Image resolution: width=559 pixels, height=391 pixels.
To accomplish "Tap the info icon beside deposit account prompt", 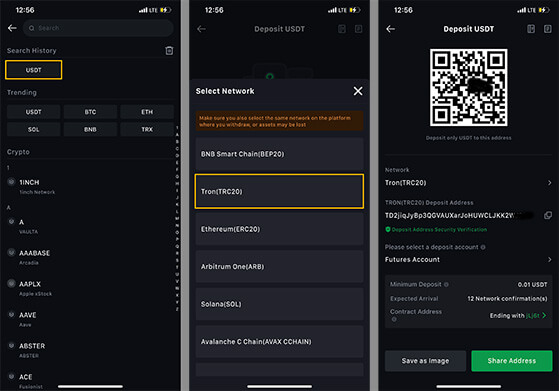I will (x=483, y=247).
